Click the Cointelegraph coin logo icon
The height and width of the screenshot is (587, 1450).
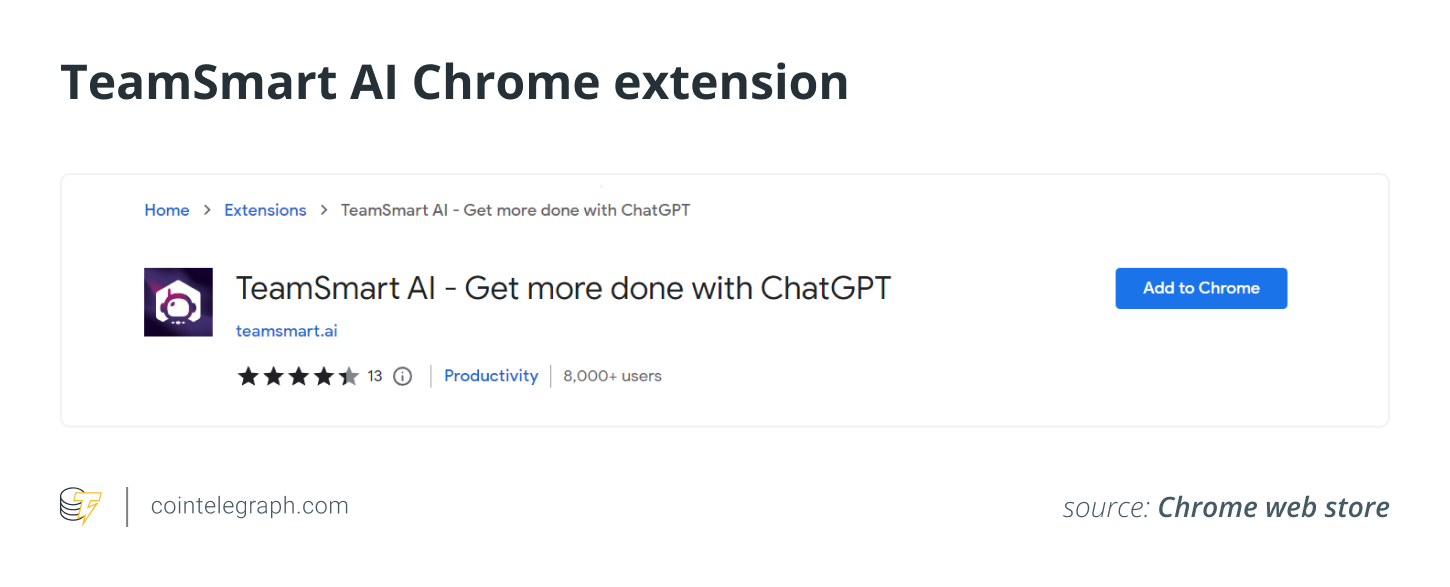[x=80, y=507]
